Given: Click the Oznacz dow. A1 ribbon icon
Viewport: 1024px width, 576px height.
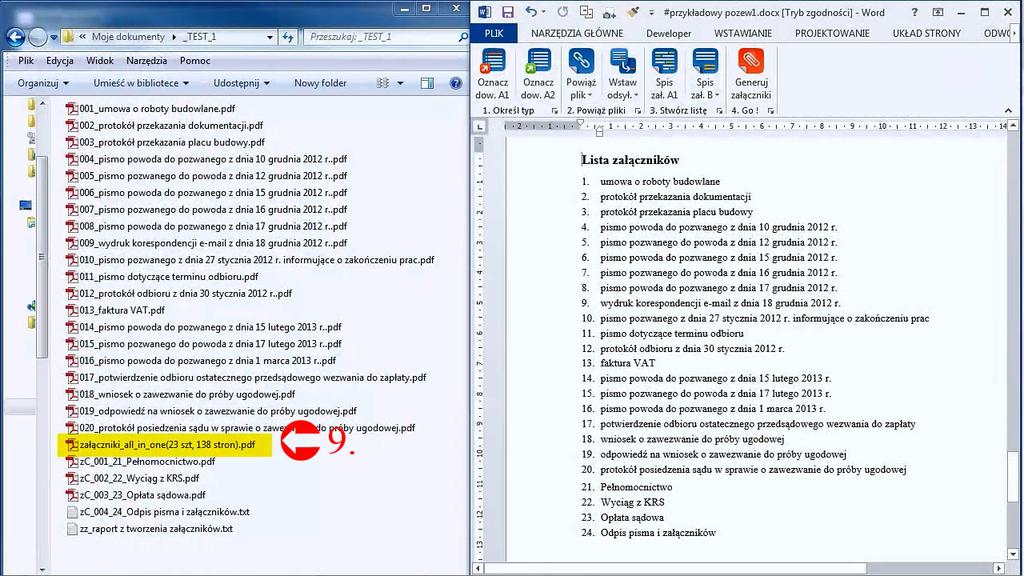Looking at the screenshot, I should point(492,61).
